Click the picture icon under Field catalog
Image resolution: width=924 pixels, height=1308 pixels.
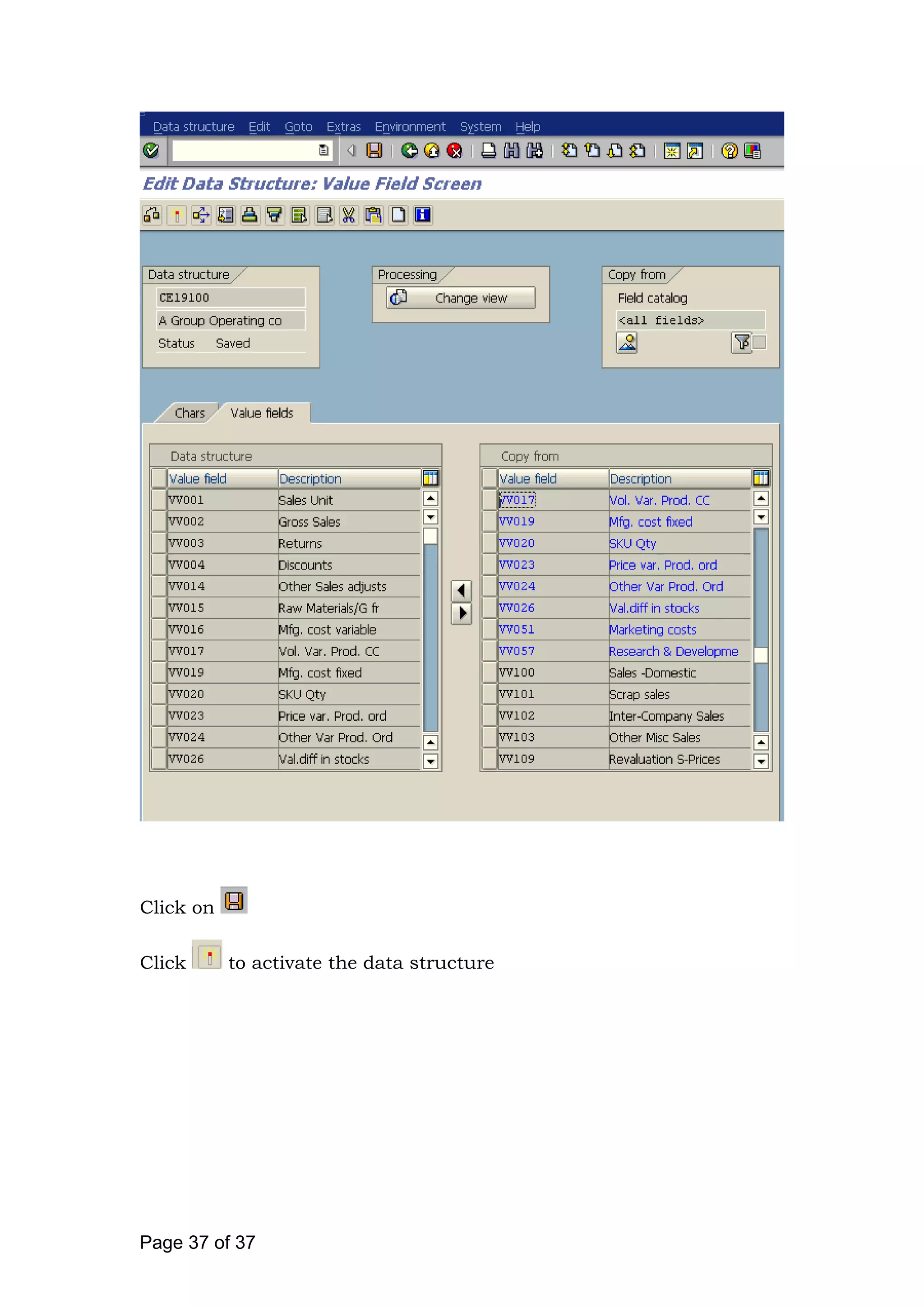(x=627, y=343)
